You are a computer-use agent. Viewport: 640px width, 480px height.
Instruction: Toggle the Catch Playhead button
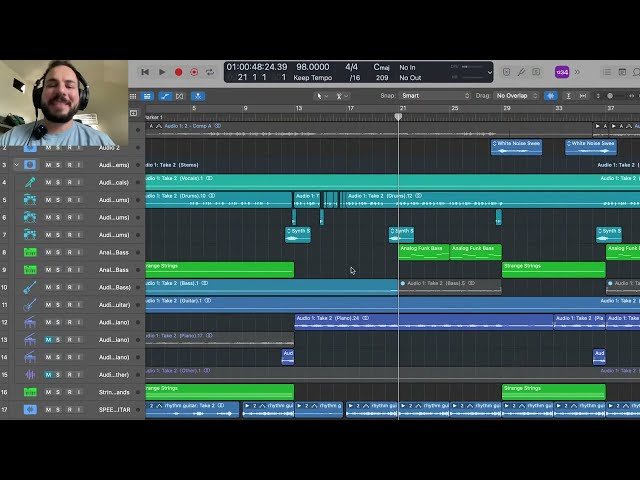click(x=198, y=96)
